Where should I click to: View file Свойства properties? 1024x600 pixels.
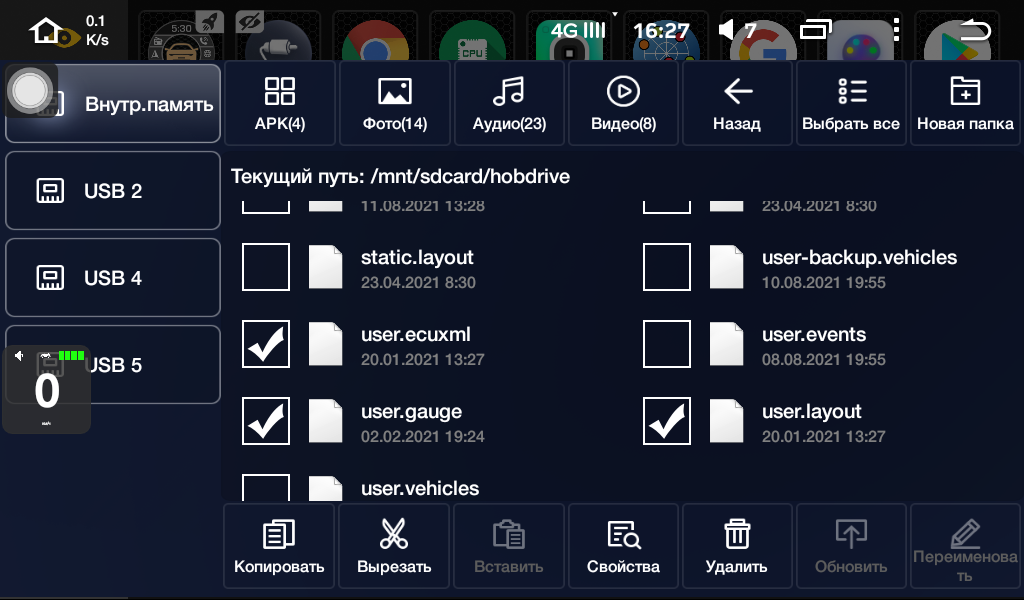pyautogui.click(x=623, y=546)
